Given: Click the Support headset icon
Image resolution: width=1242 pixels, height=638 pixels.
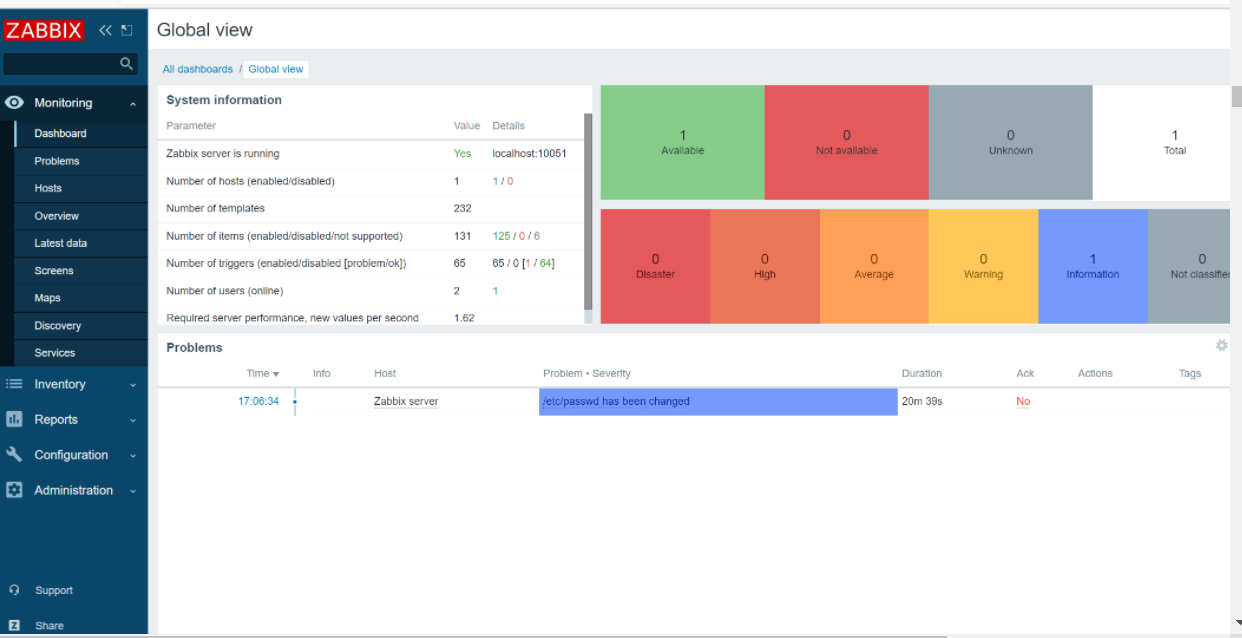Looking at the screenshot, I should coord(14,590).
